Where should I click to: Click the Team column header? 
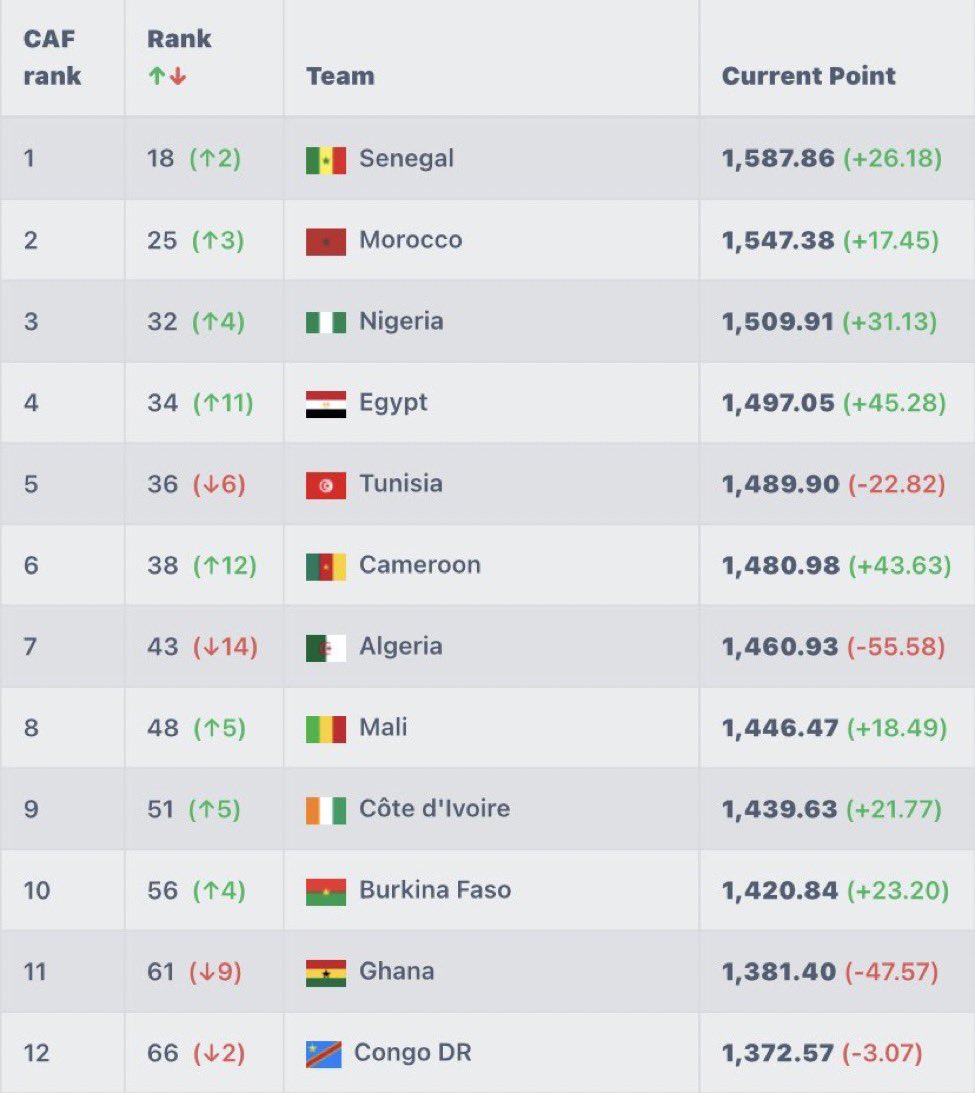(x=340, y=76)
